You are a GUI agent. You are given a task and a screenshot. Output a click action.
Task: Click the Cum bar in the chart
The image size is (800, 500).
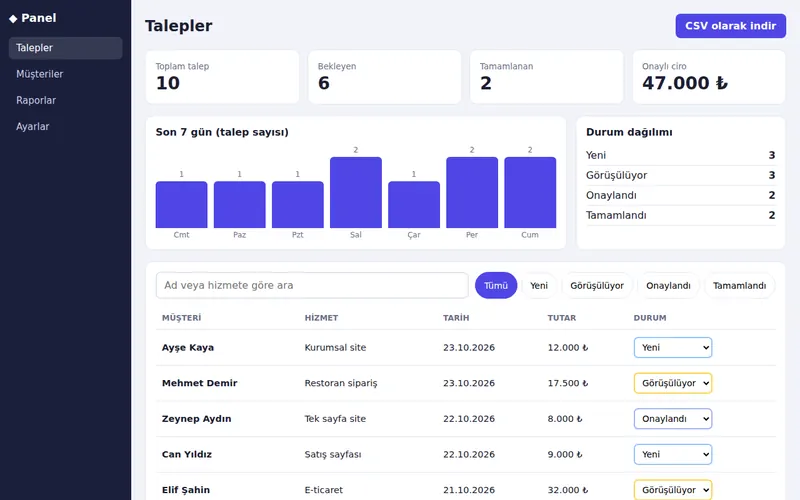530,192
